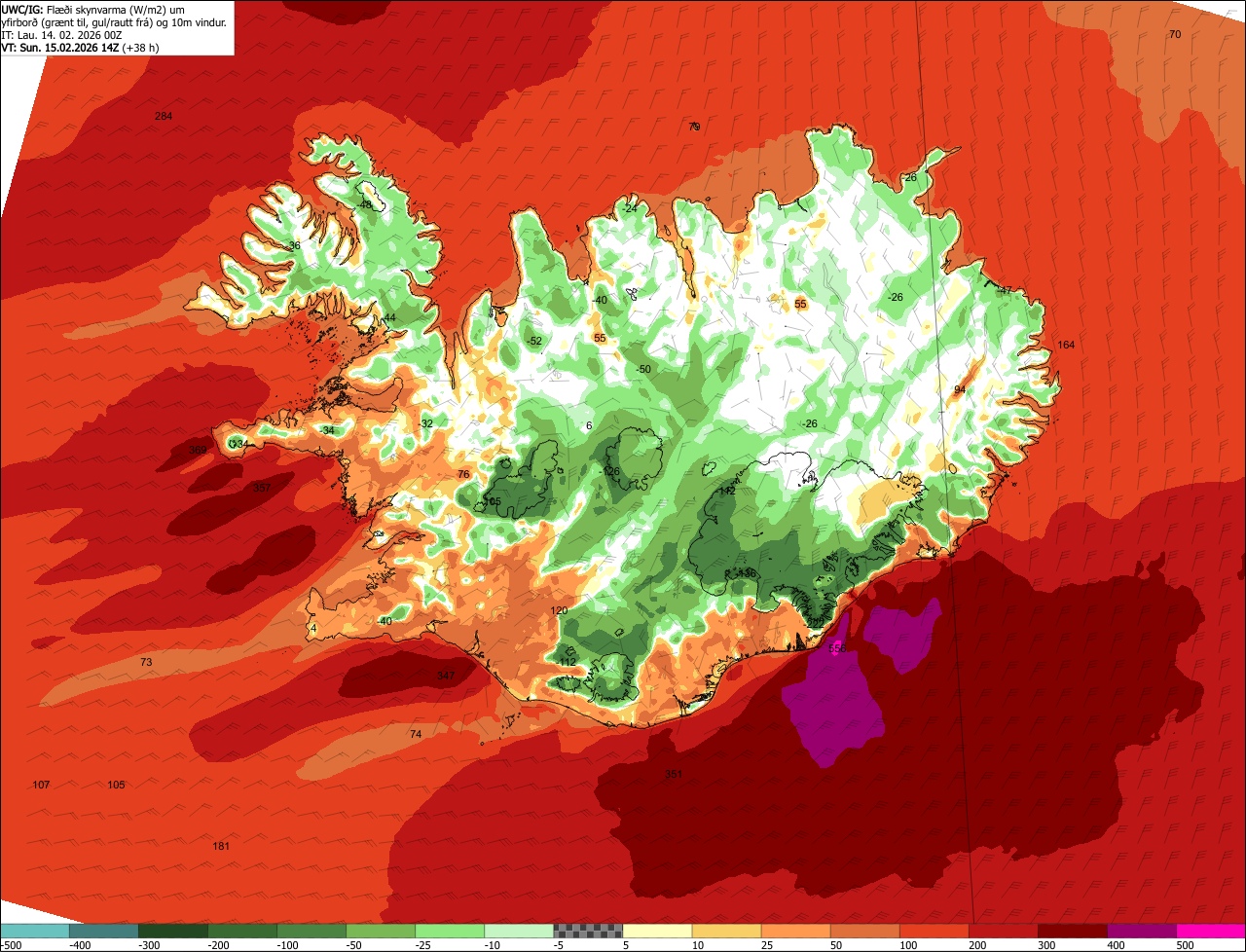Click the value 47 on the northeast coast
1246x952 pixels.
point(1006,290)
